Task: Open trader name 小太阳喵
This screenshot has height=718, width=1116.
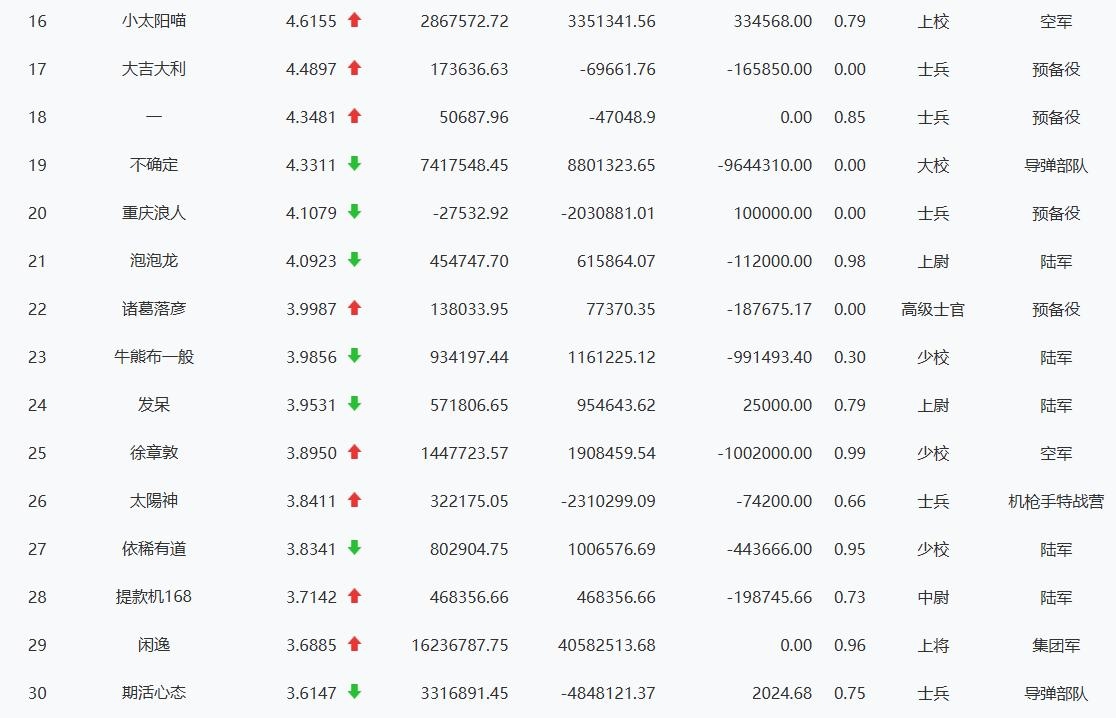Action: click(x=154, y=21)
